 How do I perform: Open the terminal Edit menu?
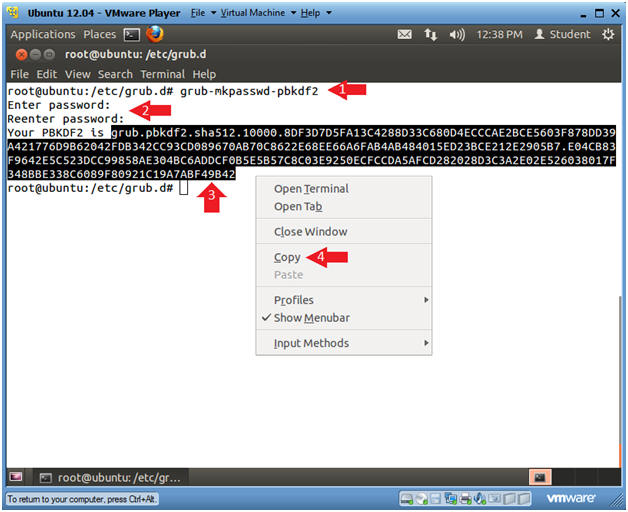[x=46, y=74]
